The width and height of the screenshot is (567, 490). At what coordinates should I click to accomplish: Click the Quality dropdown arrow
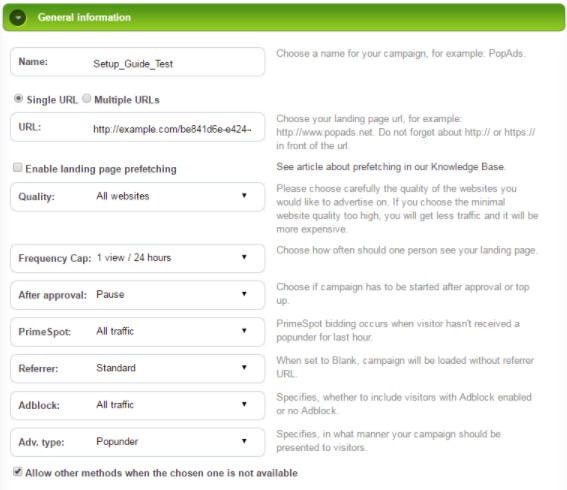tap(244, 196)
